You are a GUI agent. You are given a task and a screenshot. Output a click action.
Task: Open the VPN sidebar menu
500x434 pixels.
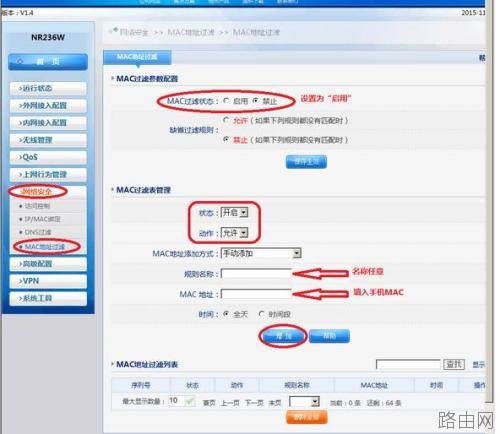tap(48, 281)
